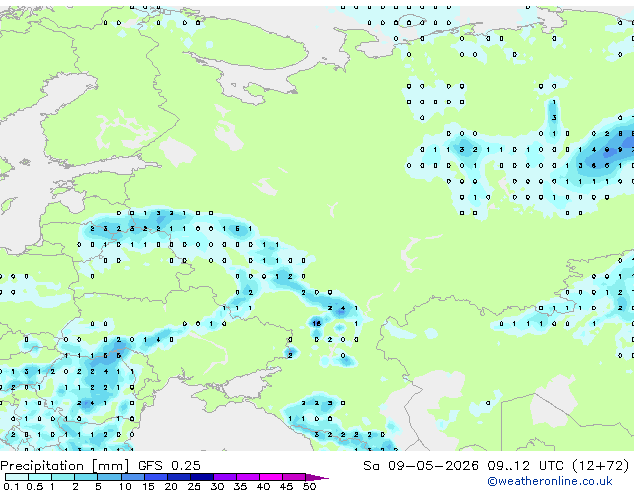Click the 40–45 mm magenta legend swatch
The width and height of the screenshot is (634, 490).
[x=271, y=477]
